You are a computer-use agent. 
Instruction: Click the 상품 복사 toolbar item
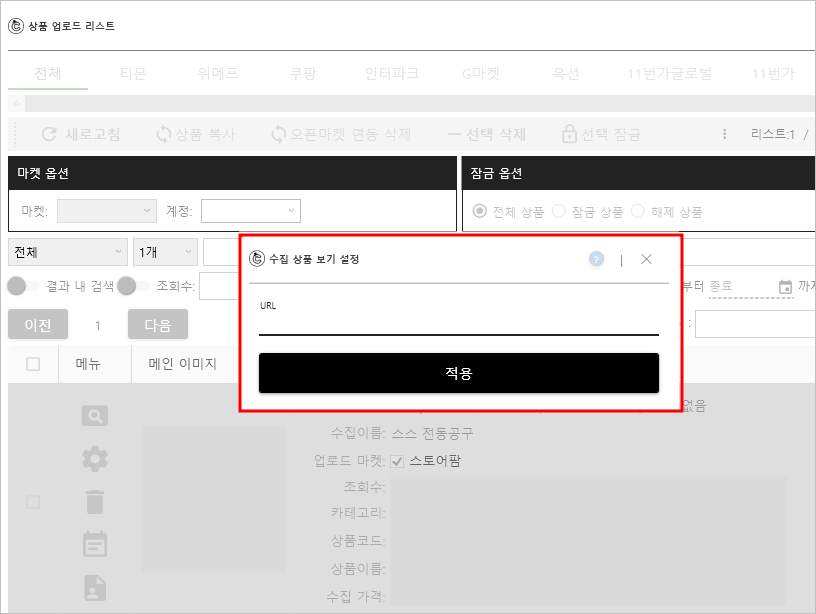(x=196, y=134)
